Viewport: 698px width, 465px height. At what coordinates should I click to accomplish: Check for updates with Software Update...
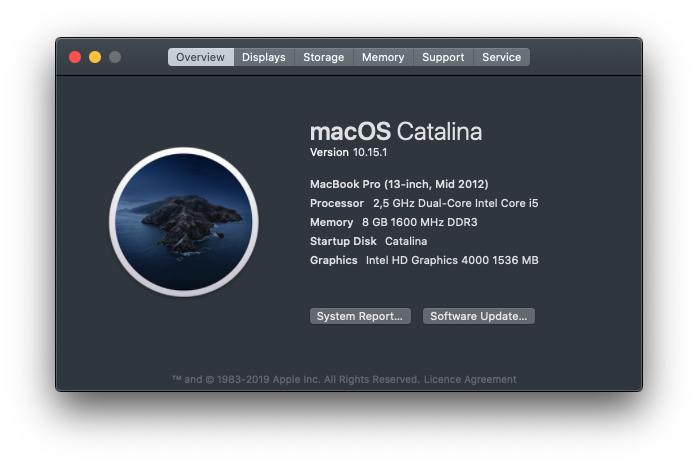click(479, 316)
